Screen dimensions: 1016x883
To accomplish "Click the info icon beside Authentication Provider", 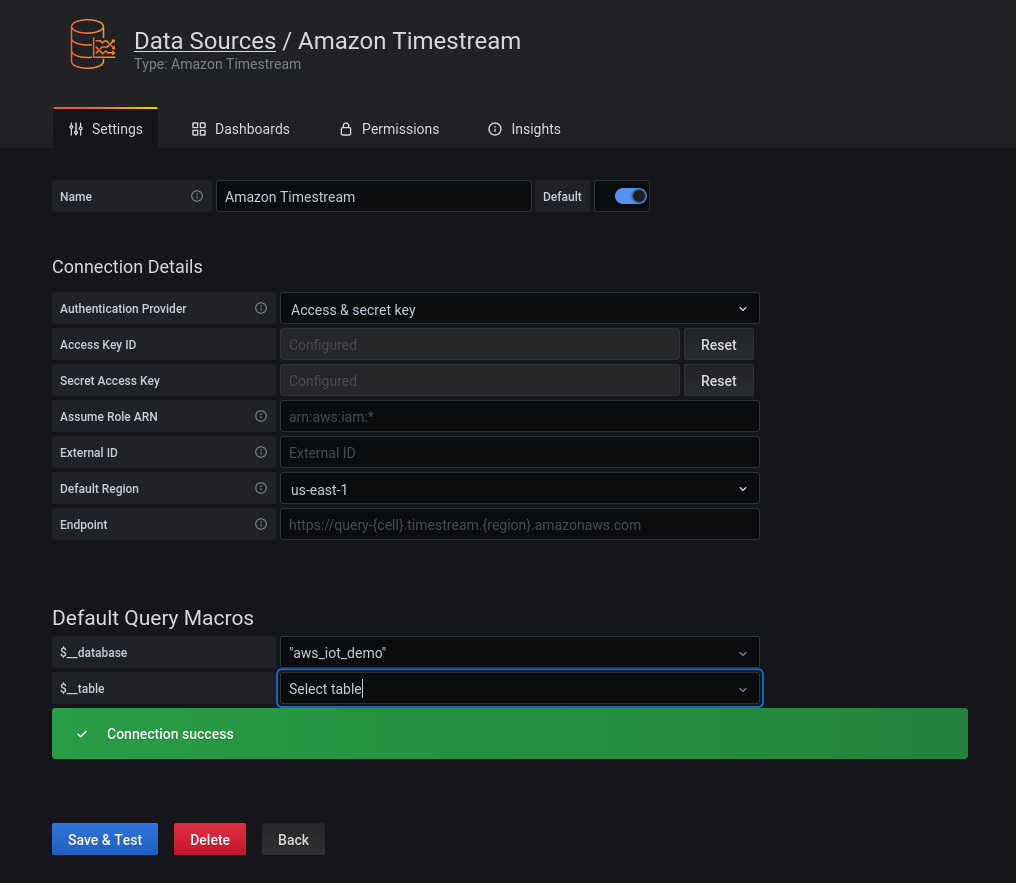I will click(x=261, y=308).
